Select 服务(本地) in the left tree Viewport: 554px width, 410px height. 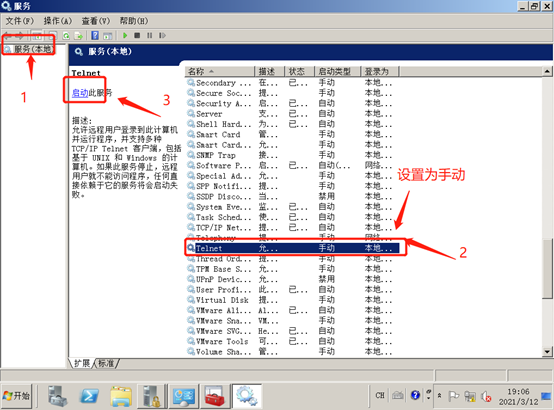tap(34, 49)
